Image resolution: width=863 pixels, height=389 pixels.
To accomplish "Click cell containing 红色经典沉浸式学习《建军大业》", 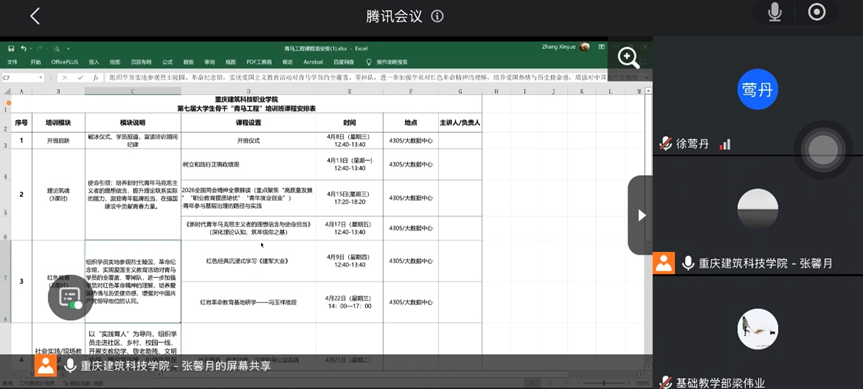I will click(248, 261).
